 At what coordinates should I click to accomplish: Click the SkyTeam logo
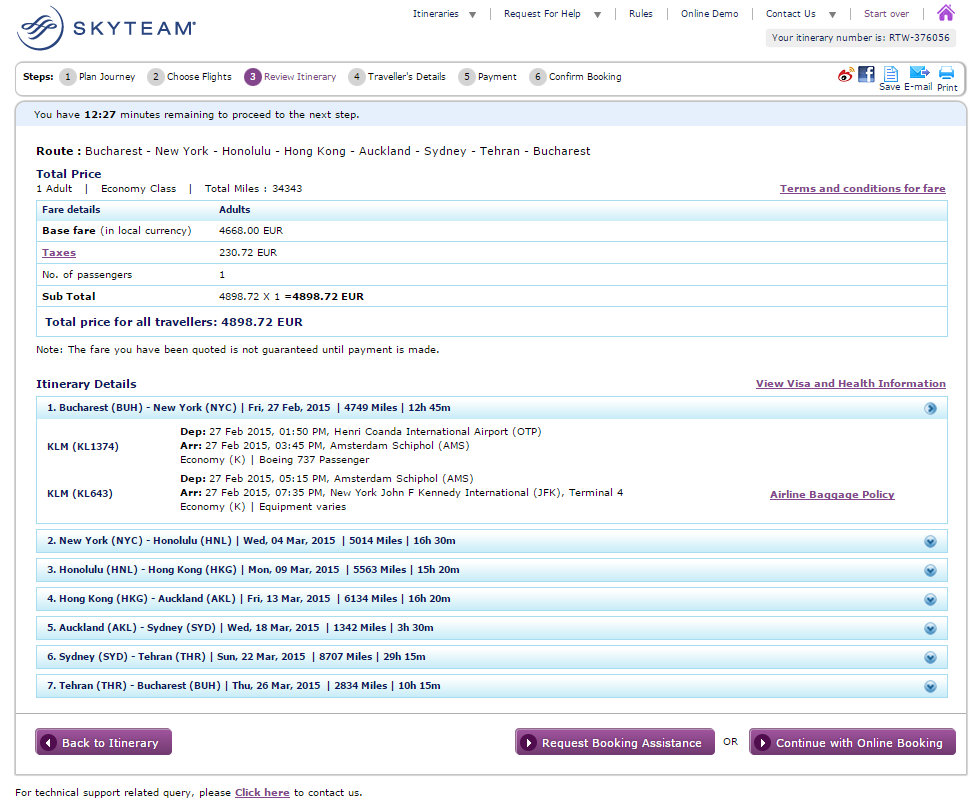click(x=106, y=28)
